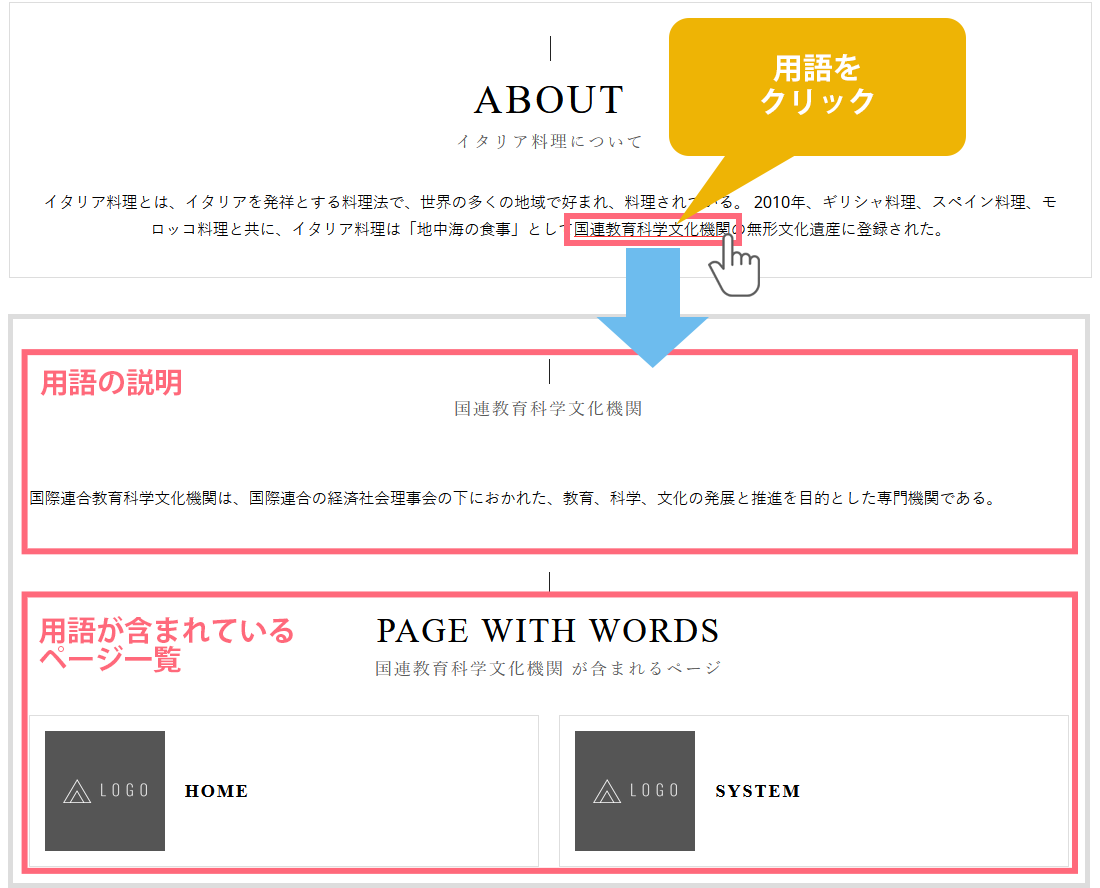Open the HOME page logo thumbnail
This screenshot has height=888, width=1100.
[105, 791]
